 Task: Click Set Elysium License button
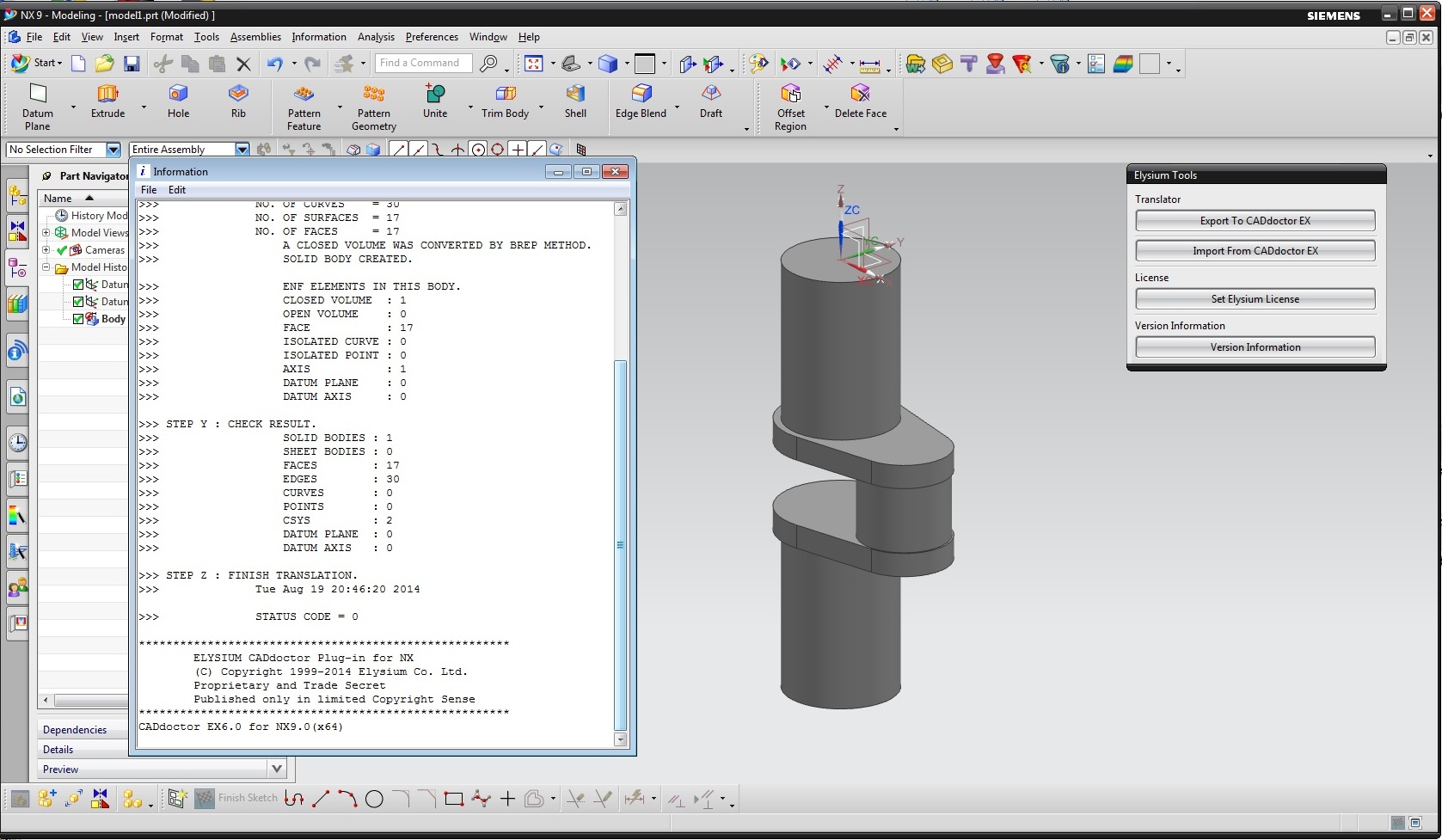(1255, 299)
